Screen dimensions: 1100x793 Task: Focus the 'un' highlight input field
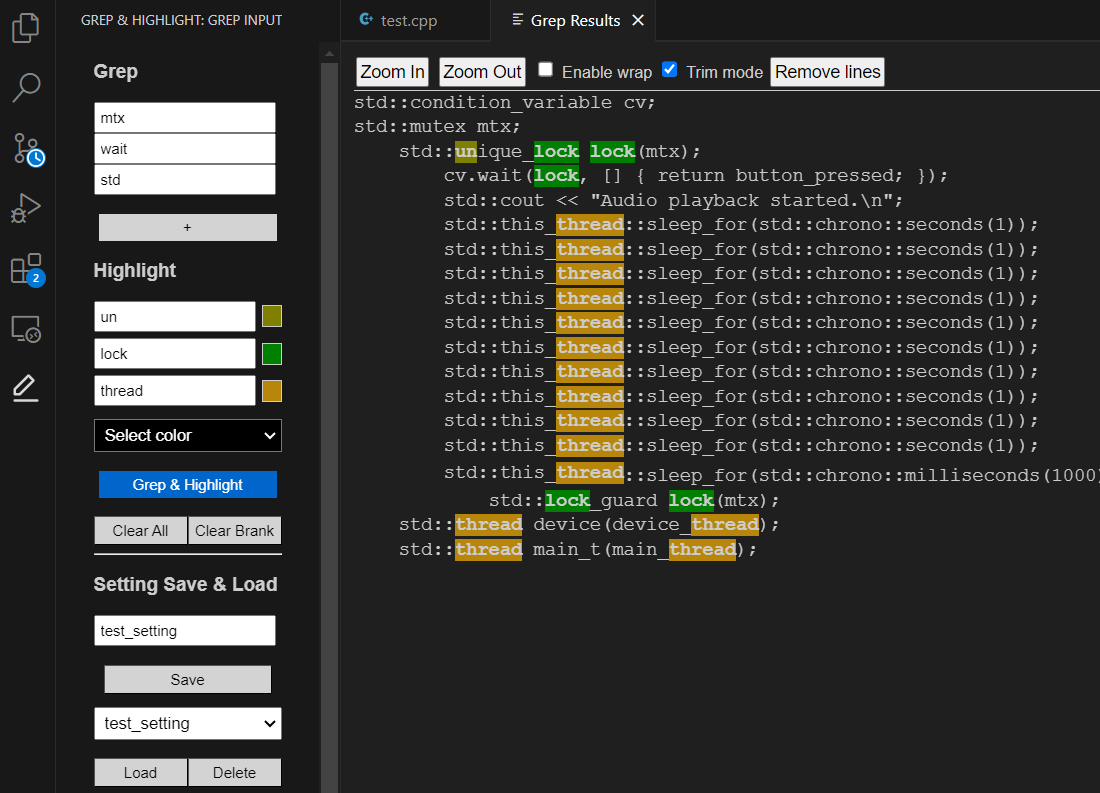(x=175, y=316)
